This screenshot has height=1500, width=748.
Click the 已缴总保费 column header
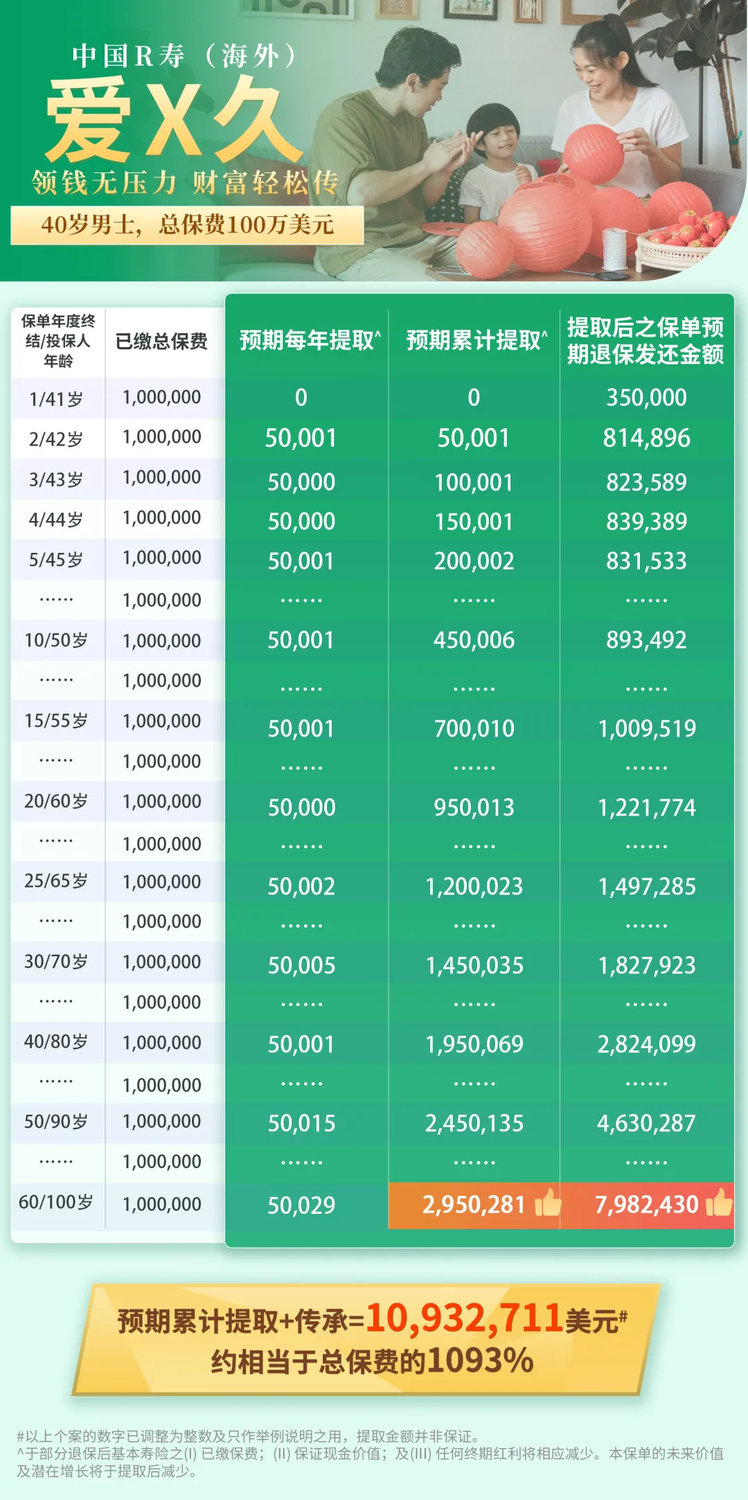(162, 342)
